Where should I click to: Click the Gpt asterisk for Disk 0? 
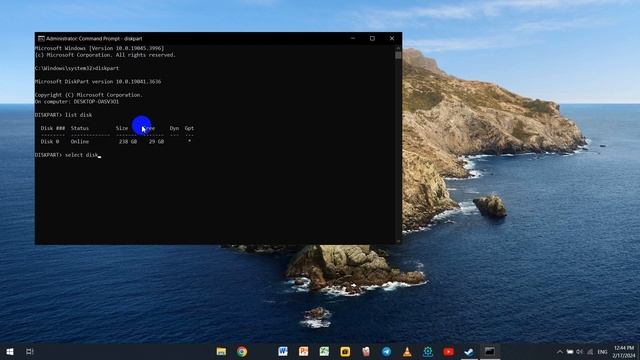click(x=189, y=140)
